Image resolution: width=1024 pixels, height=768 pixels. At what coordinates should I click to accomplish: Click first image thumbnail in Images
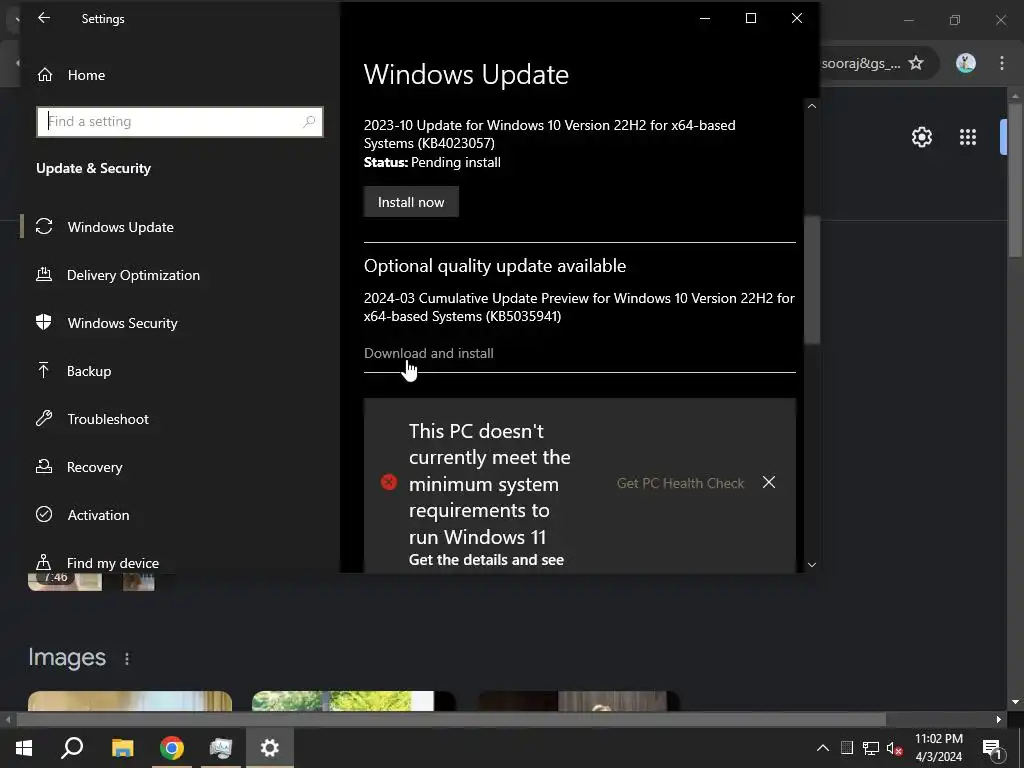pyautogui.click(x=130, y=701)
